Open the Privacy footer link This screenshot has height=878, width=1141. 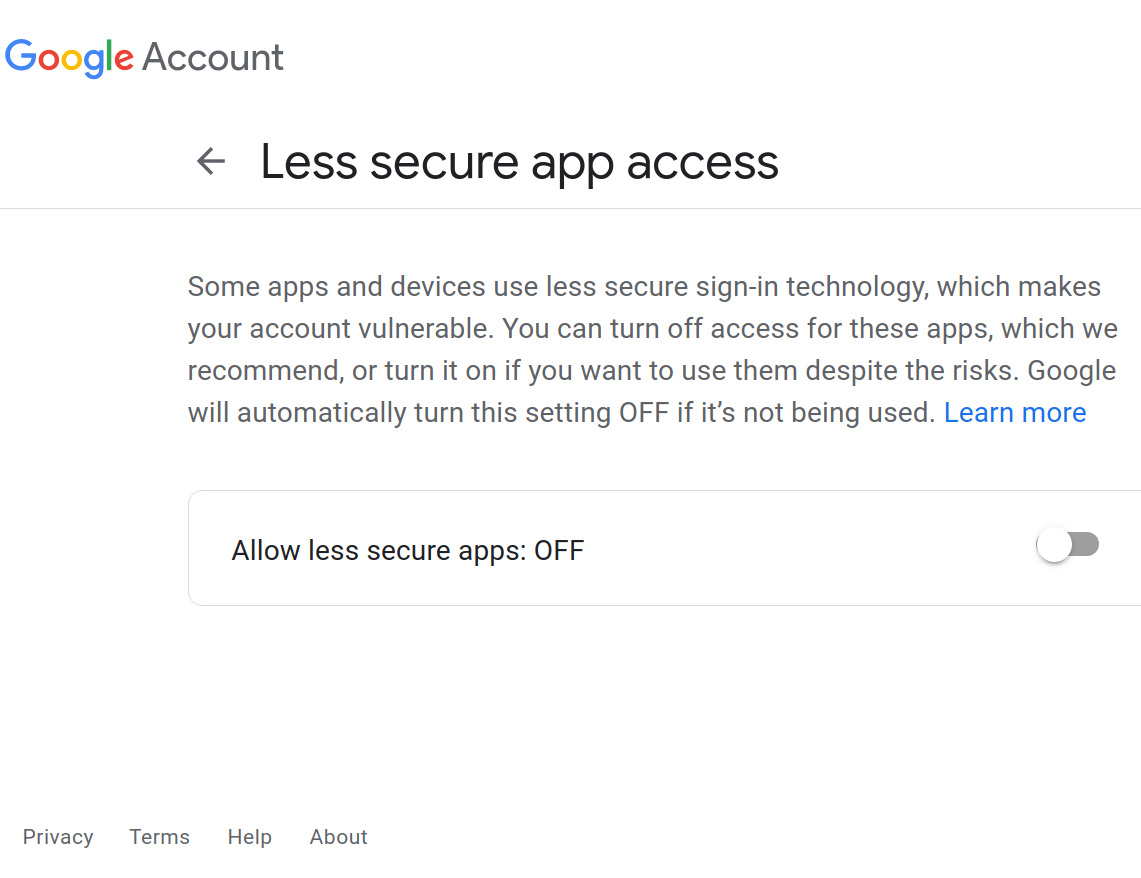pyautogui.click(x=58, y=837)
